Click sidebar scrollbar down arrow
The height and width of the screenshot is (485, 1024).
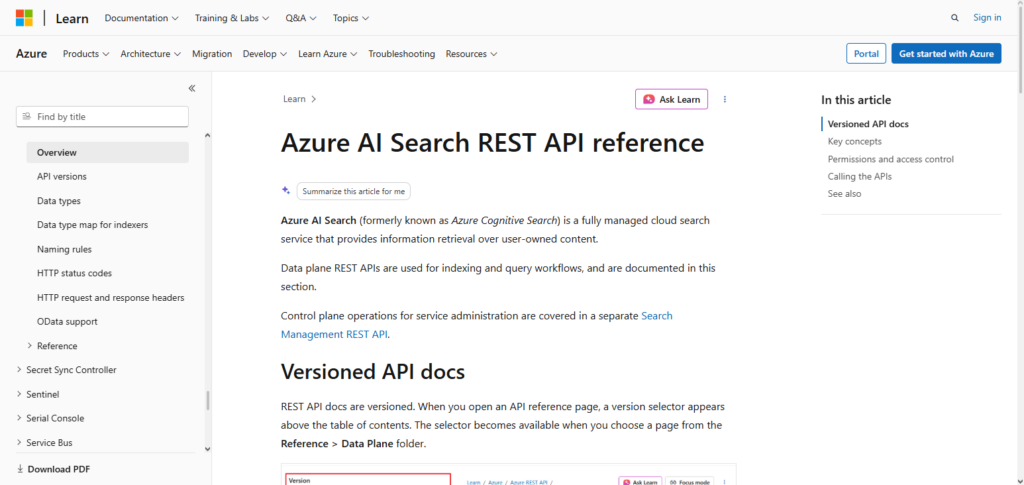click(x=208, y=448)
